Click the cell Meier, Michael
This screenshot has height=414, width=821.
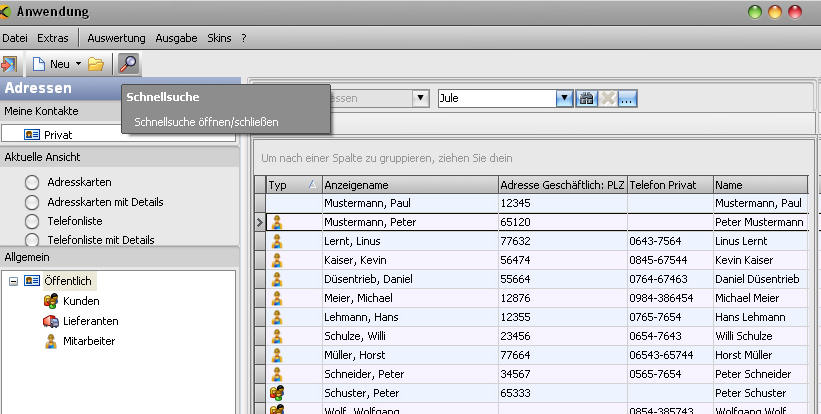(410, 298)
